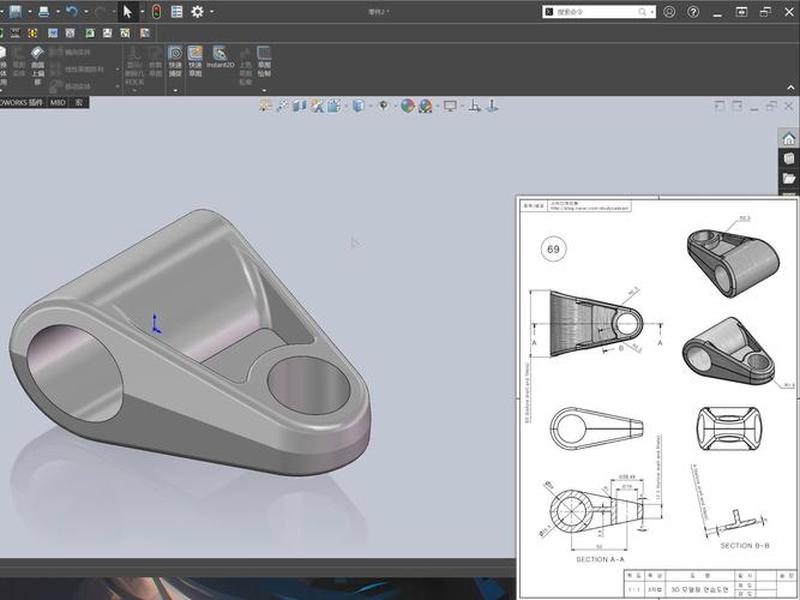The height and width of the screenshot is (600, 800).
Task: Click the user account login icon
Action: click(x=669, y=11)
